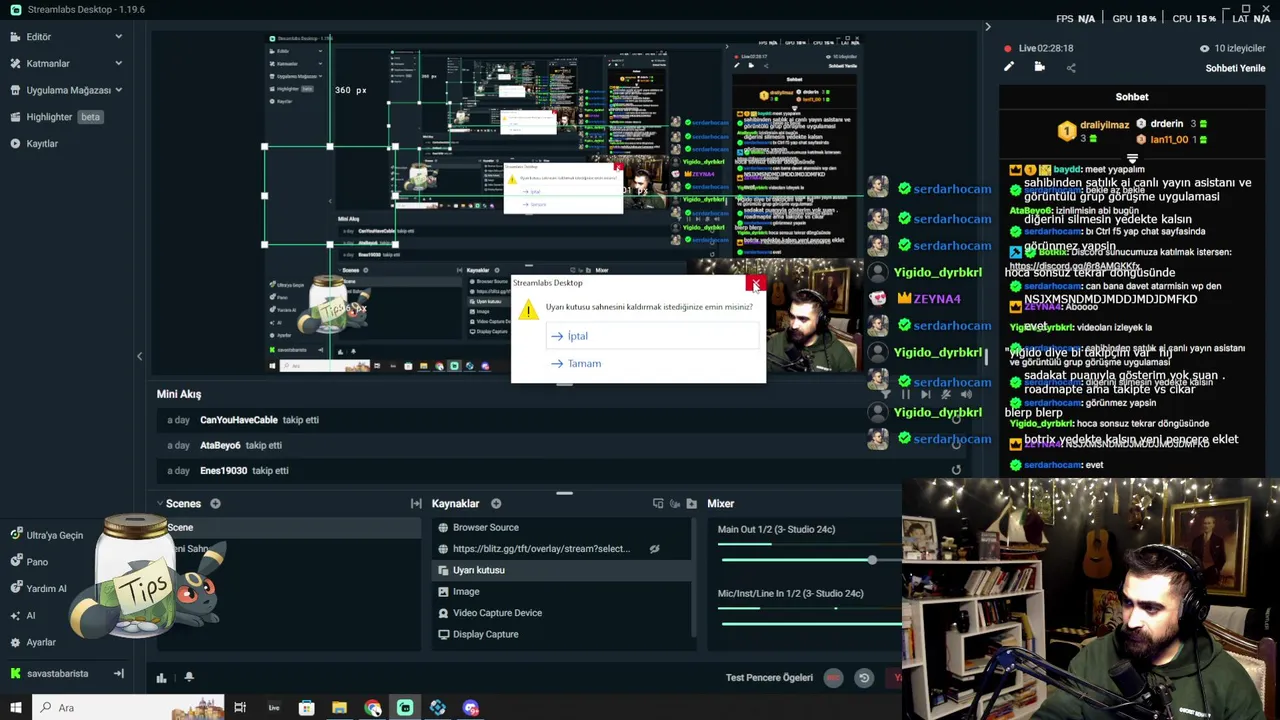Select the Uyarı kutusu source
Screen dimensions: 1280x720
coord(563,570)
